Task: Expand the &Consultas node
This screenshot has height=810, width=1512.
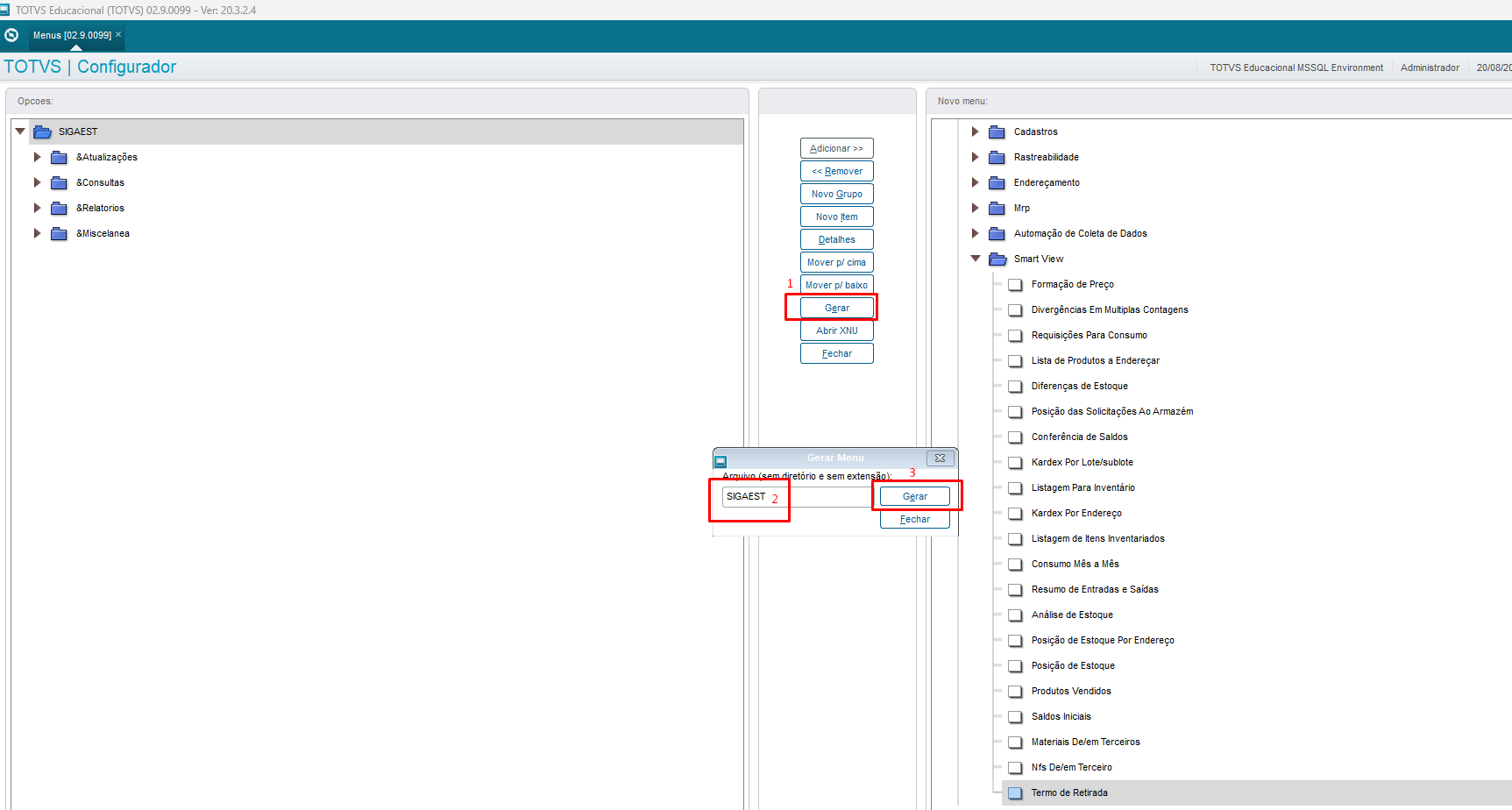Action: pos(37,182)
